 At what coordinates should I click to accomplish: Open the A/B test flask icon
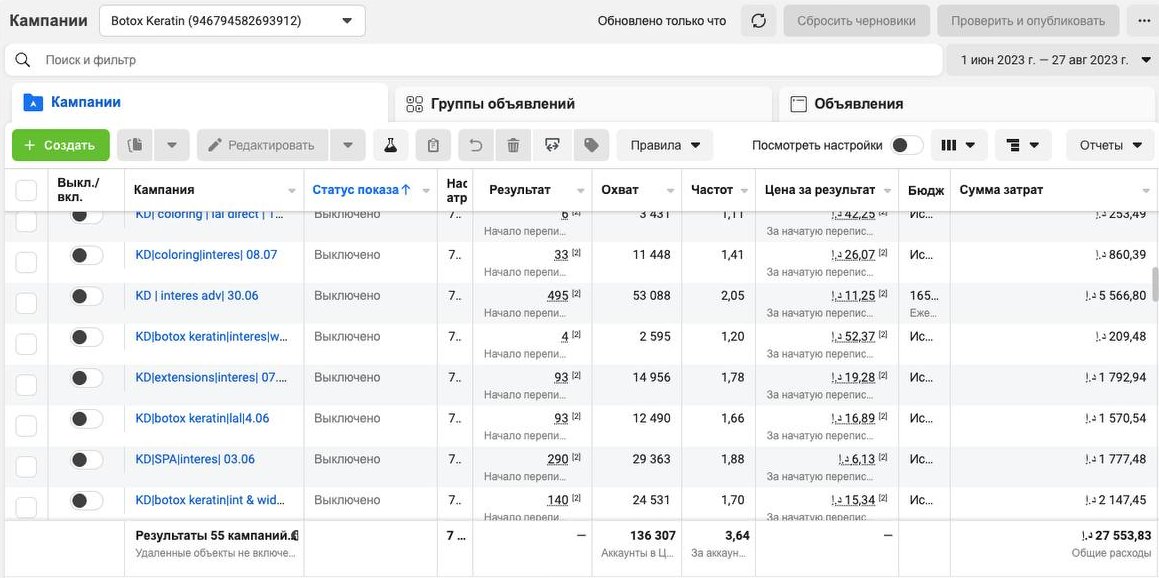tap(390, 145)
